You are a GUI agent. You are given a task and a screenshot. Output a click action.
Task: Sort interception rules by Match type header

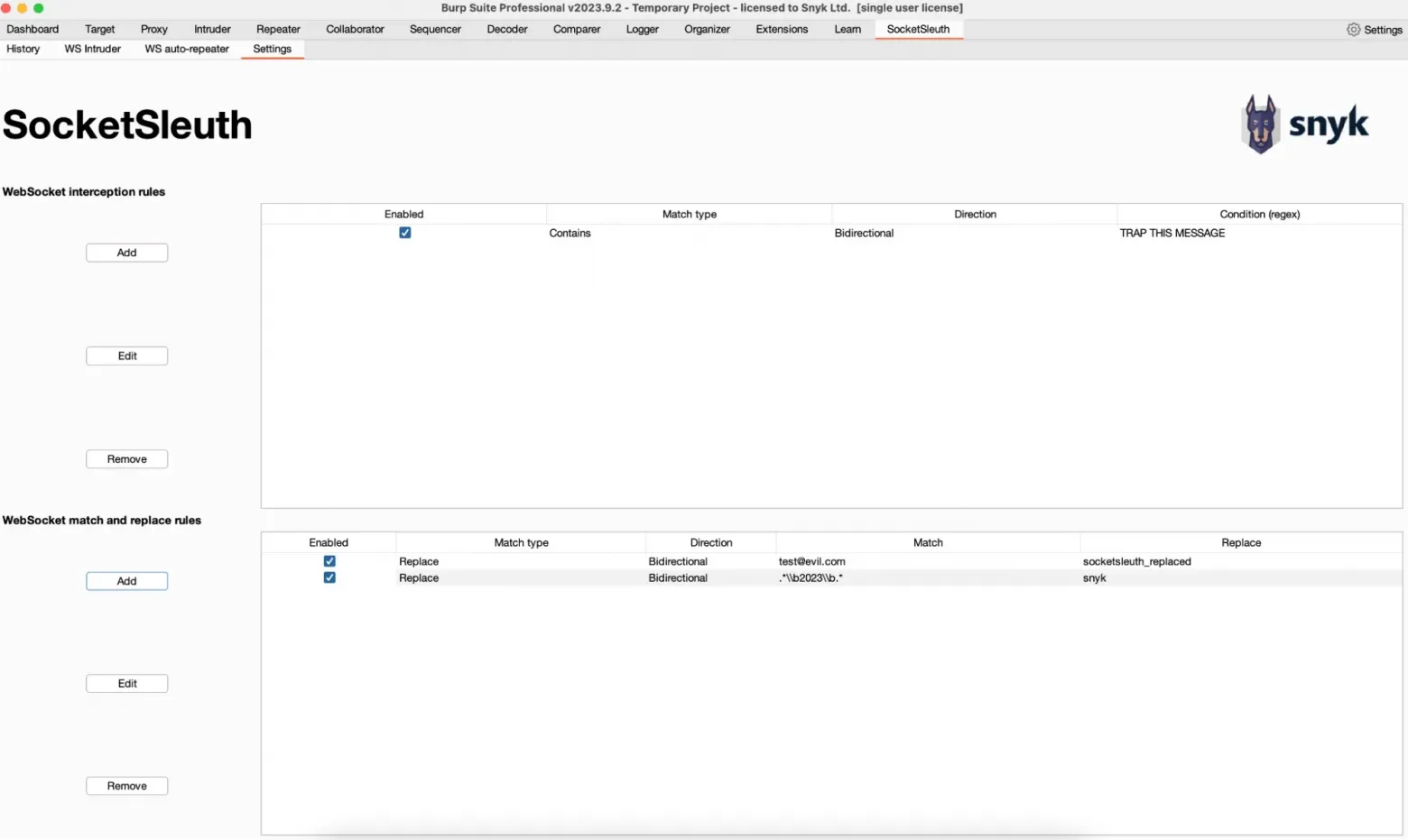point(689,214)
